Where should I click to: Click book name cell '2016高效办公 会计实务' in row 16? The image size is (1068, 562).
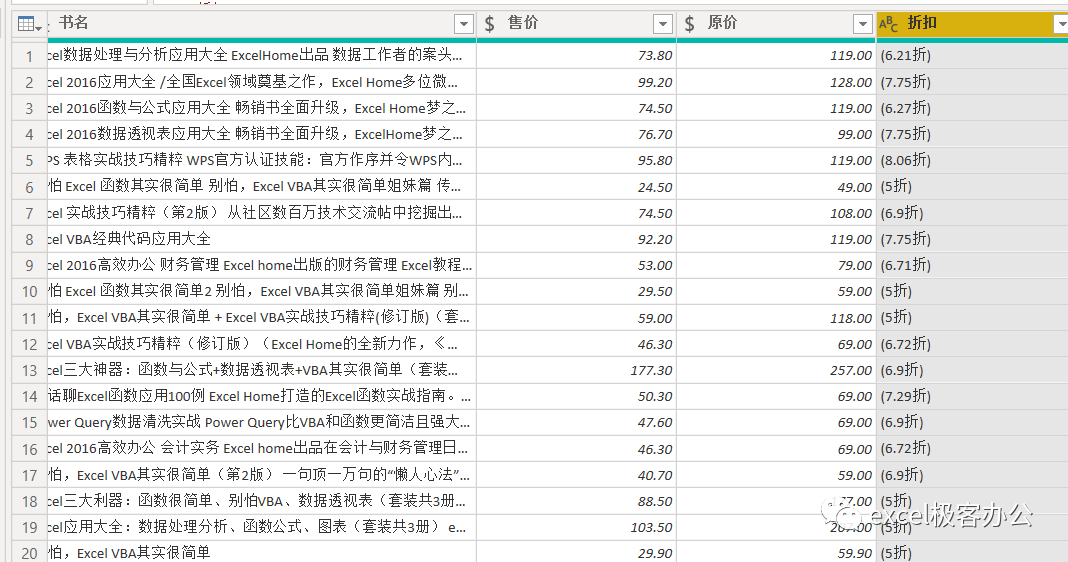click(262, 449)
